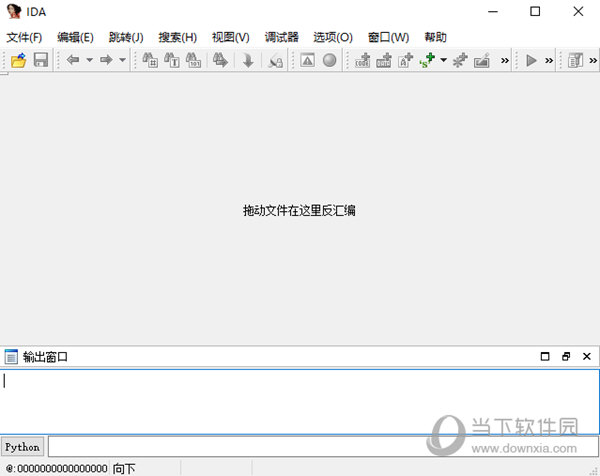
Task: Open dropdown beside the green S icon
Action: tap(443, 60)
